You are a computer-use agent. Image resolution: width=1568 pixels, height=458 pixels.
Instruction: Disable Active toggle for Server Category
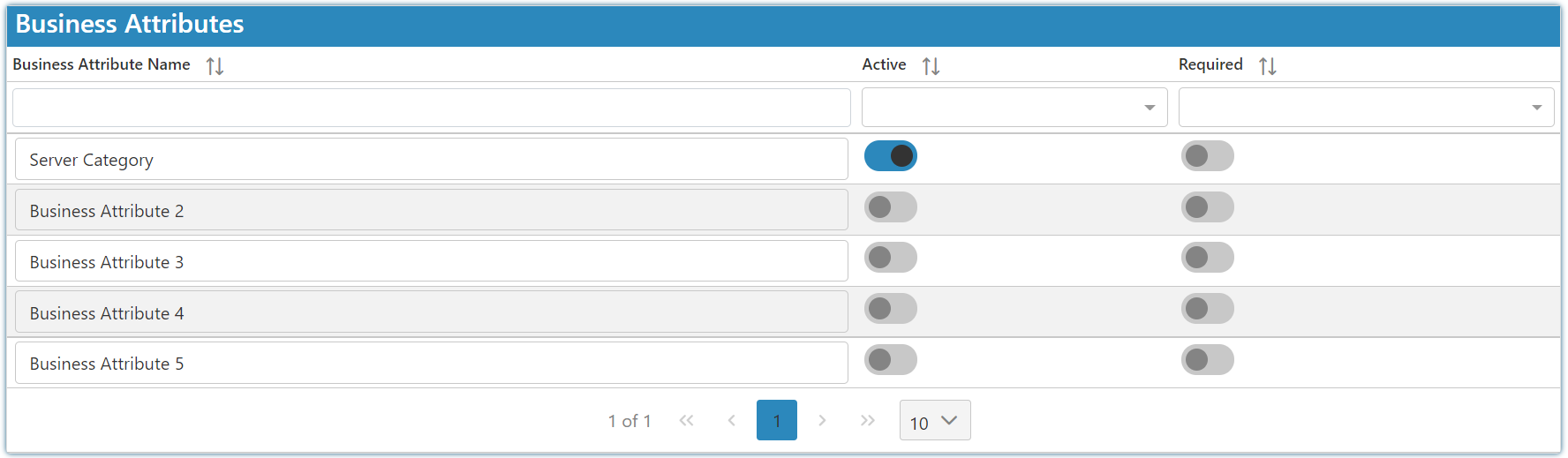pos(890,156)
